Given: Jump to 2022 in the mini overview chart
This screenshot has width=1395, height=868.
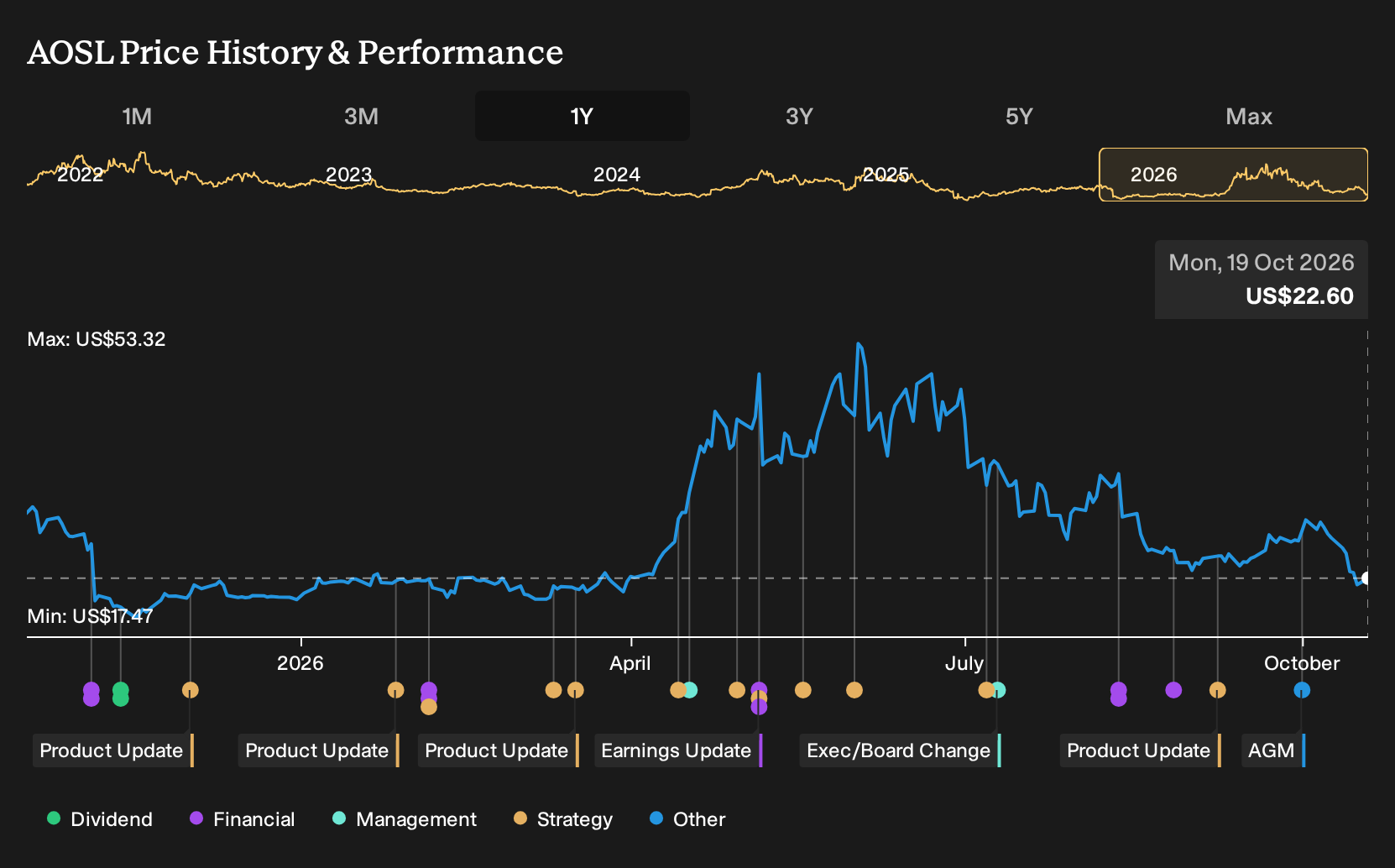Looking at the screenshot, I should click(x=80, y=175).
